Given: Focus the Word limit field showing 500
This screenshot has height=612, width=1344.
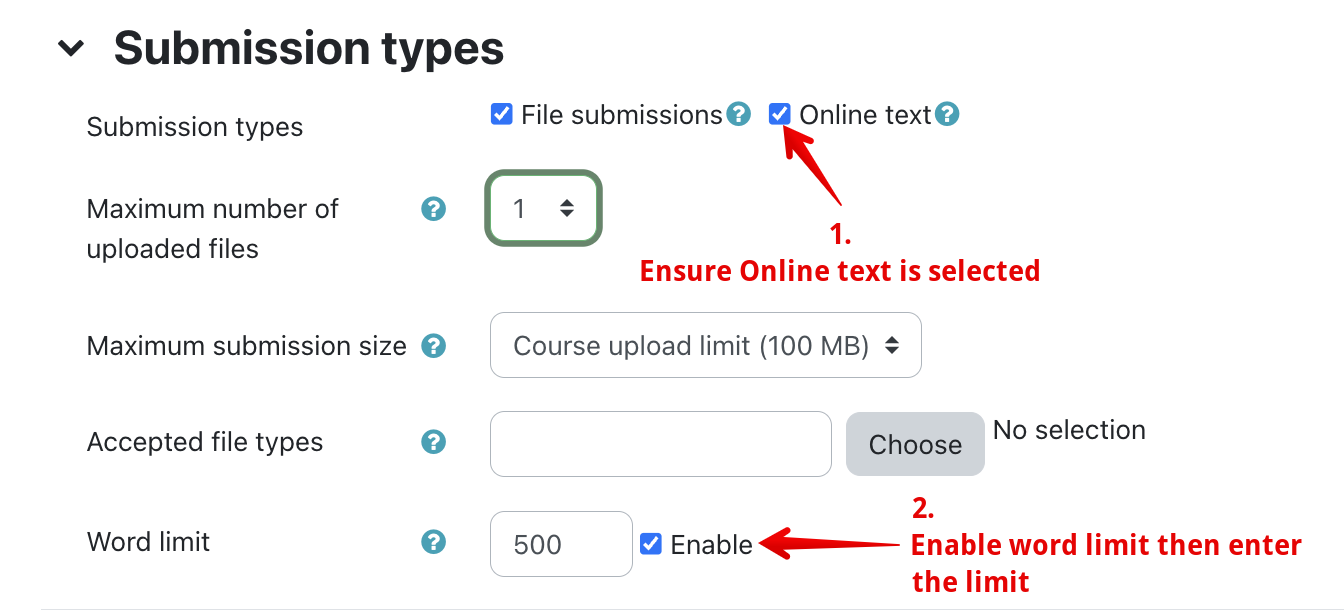Looking at the screenshot, I should (561, 544).
